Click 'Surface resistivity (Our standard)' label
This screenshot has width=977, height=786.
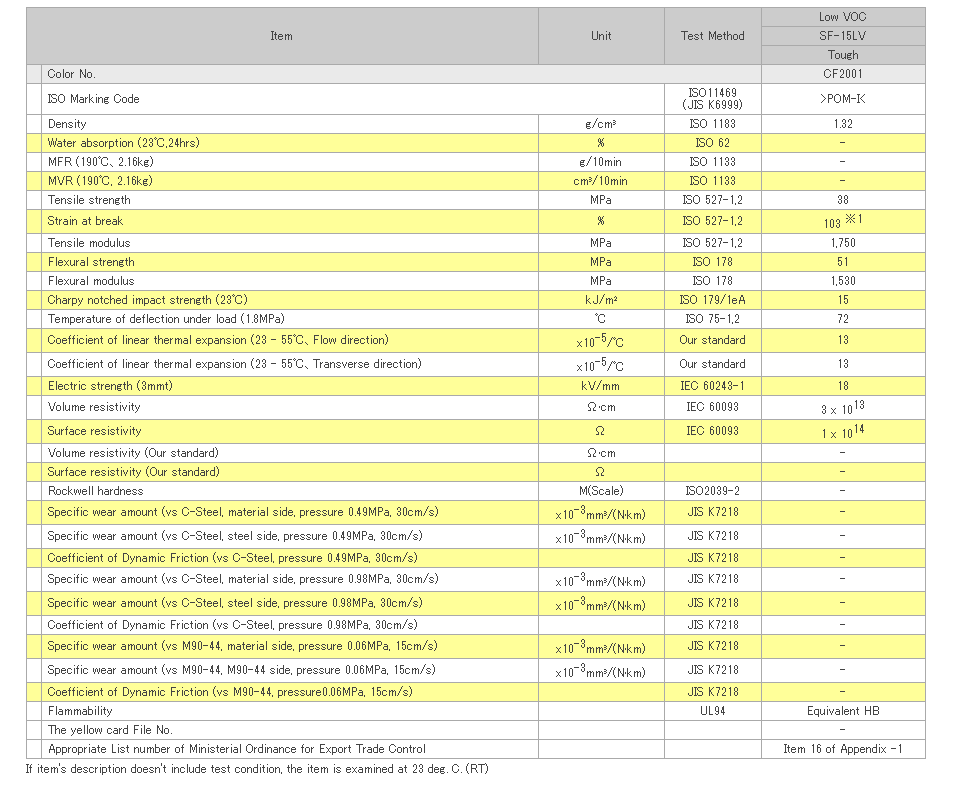point(133,472)
